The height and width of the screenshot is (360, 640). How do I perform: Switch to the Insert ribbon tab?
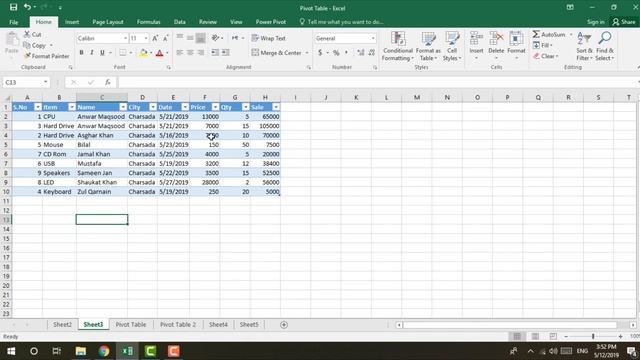(x=72, y=22)
